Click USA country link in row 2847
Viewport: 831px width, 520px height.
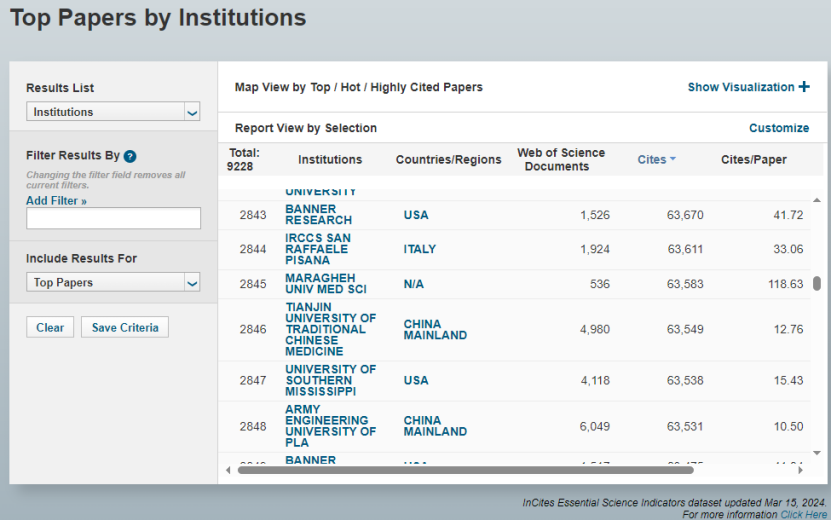click(x=416, y=380)
